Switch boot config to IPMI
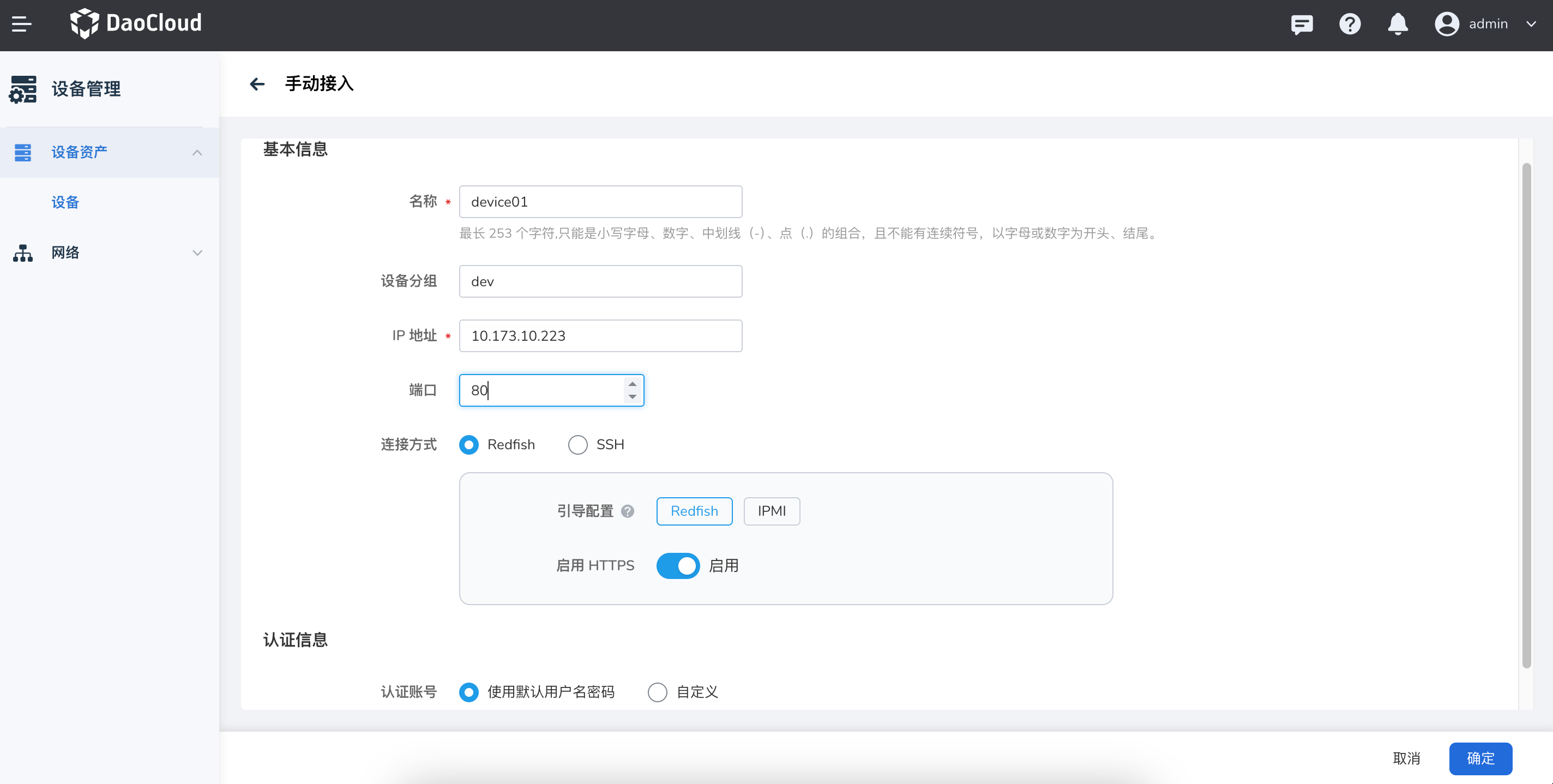 [771, 511]
